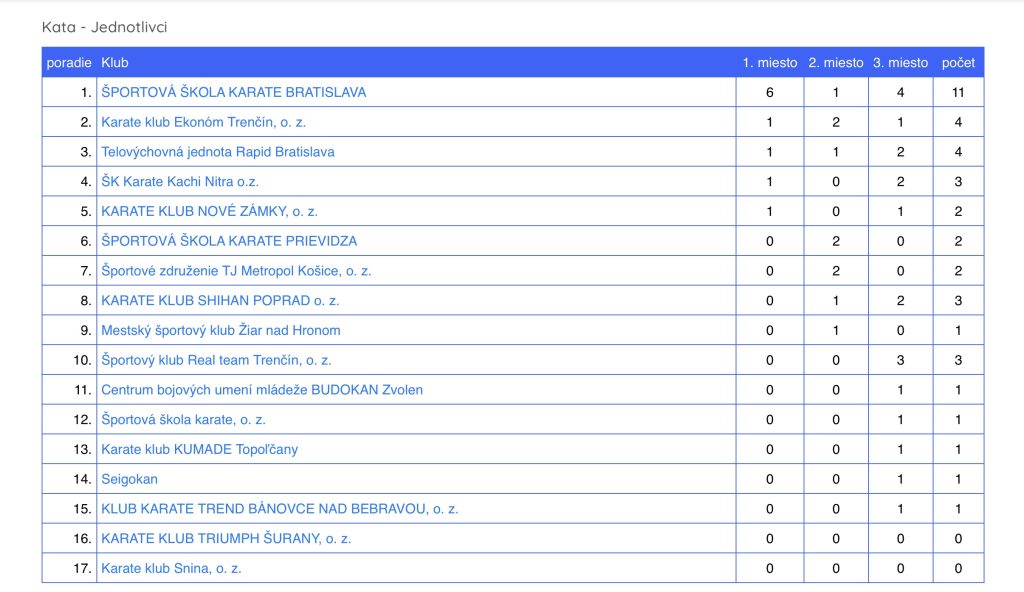Open Športový klub Real team Trenčín link
Screen dimensions: 1024x592
(216, 360)
